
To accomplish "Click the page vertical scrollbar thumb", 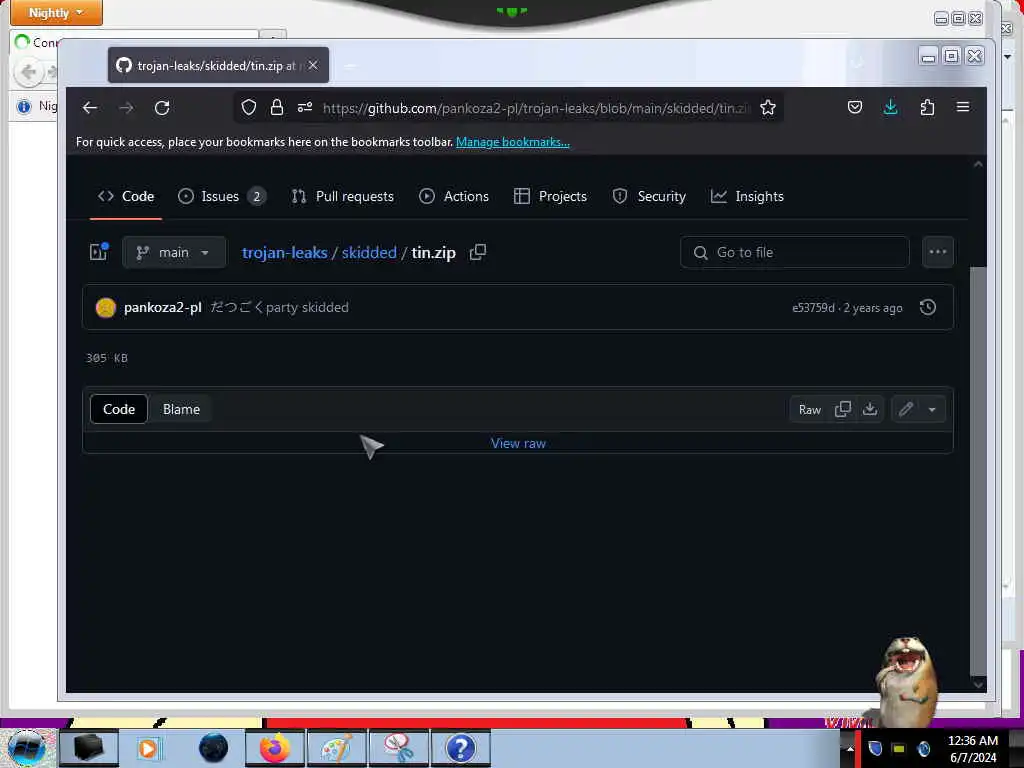I will click(x=978, y=470).
